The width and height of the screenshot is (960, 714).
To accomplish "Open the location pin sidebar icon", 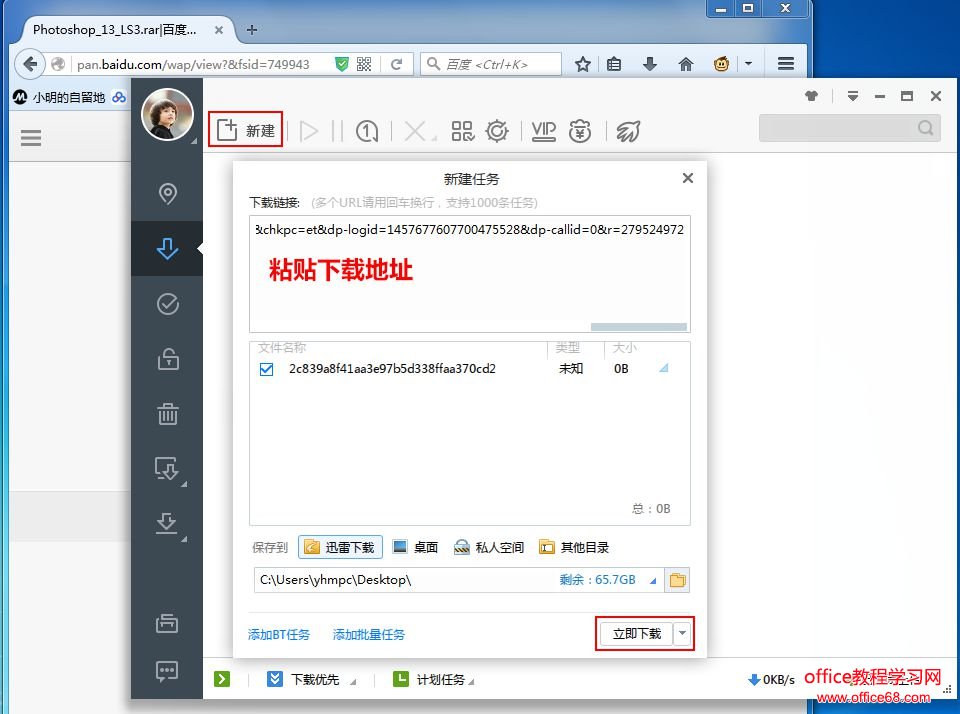I will coord(167,193).
